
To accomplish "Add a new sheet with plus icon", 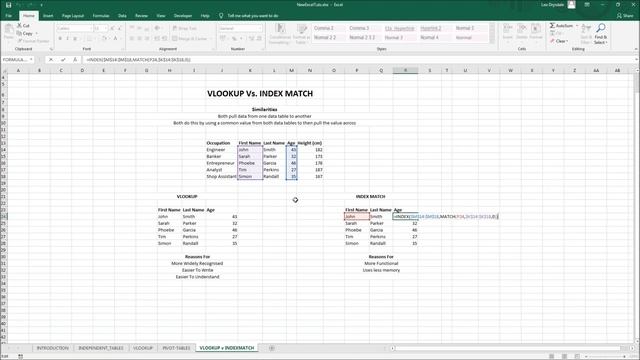I will click(271, 348).
